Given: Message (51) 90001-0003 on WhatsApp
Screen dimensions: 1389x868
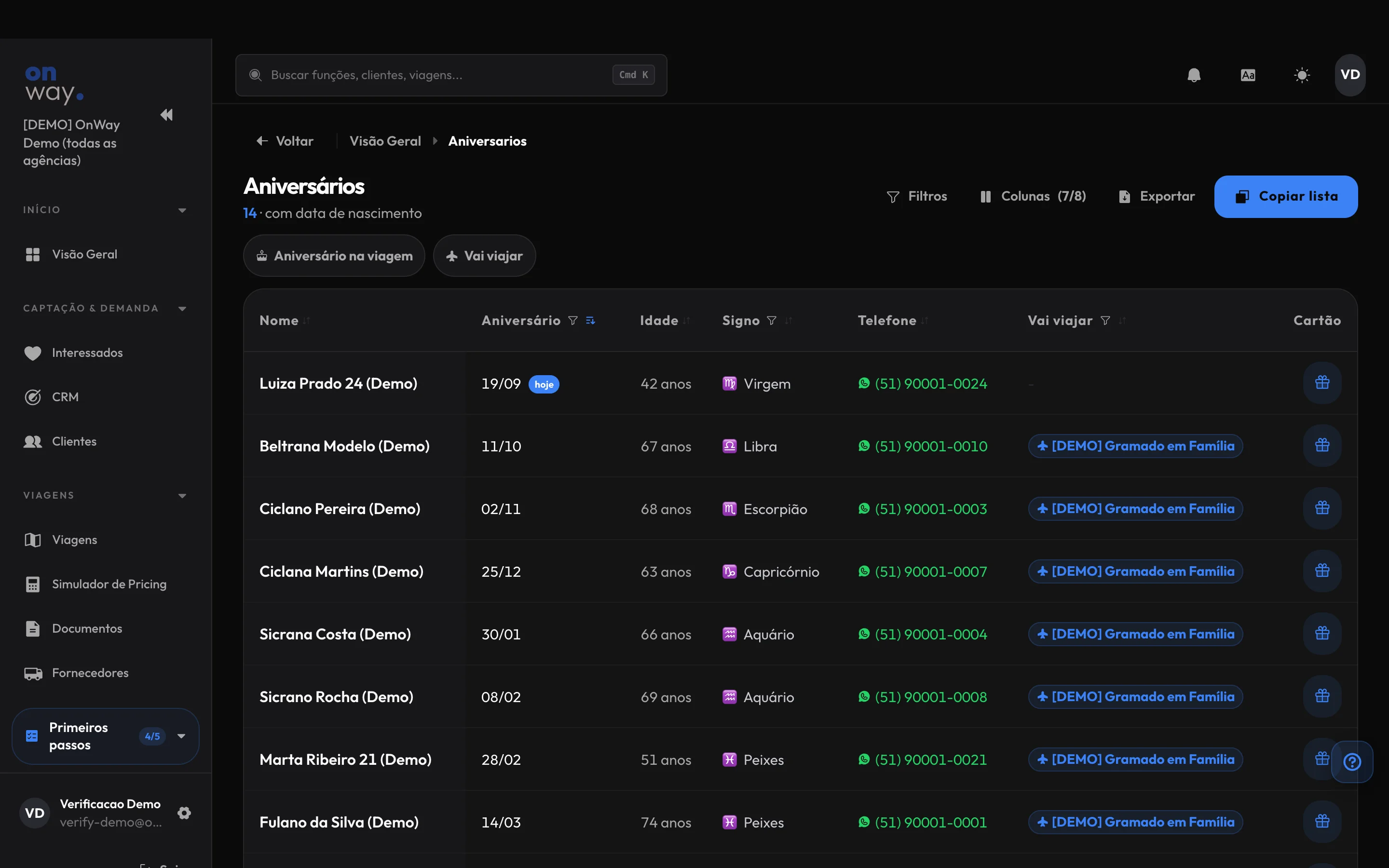Looking at the screenshot, I should point(923,509).
